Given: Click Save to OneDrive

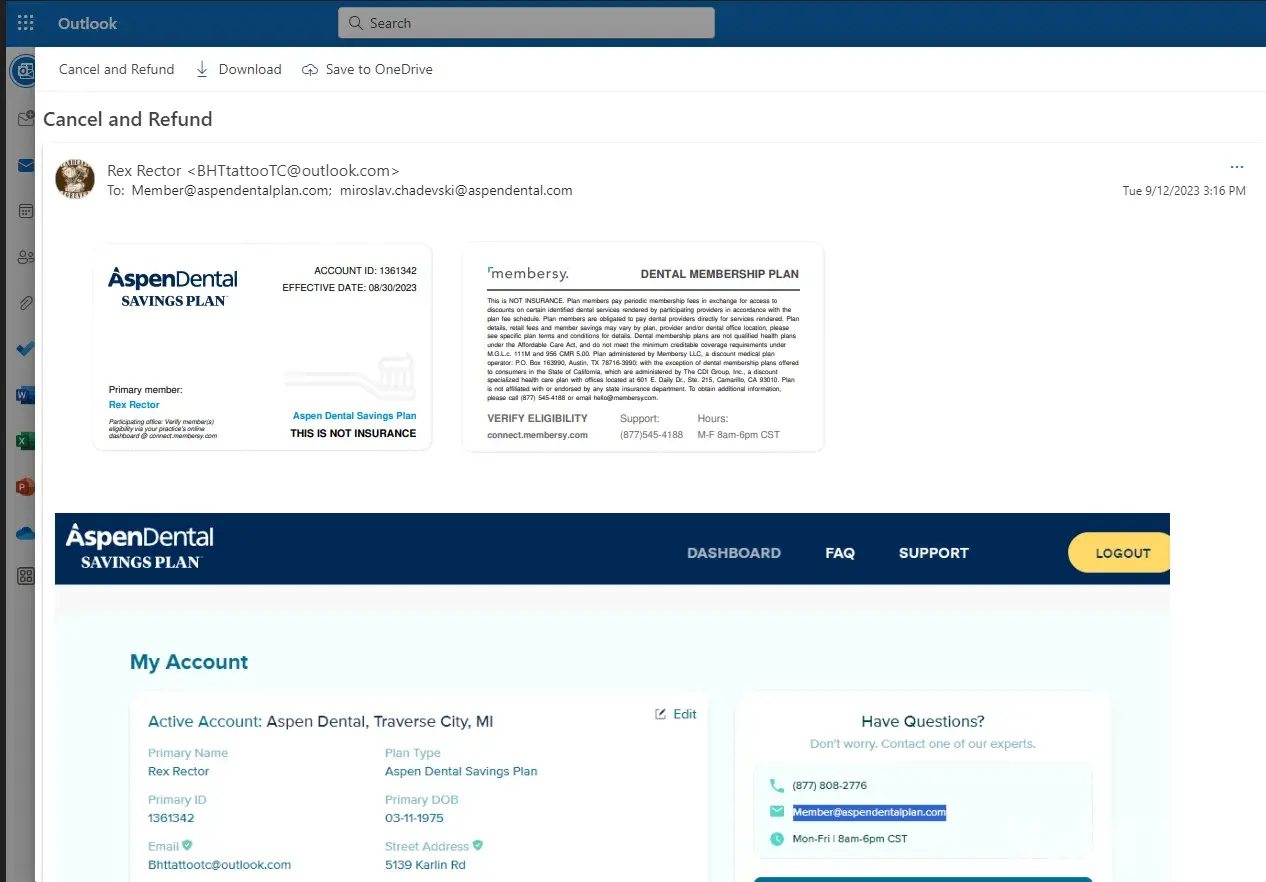Looking at the screenshot, I should coord(367,69).
